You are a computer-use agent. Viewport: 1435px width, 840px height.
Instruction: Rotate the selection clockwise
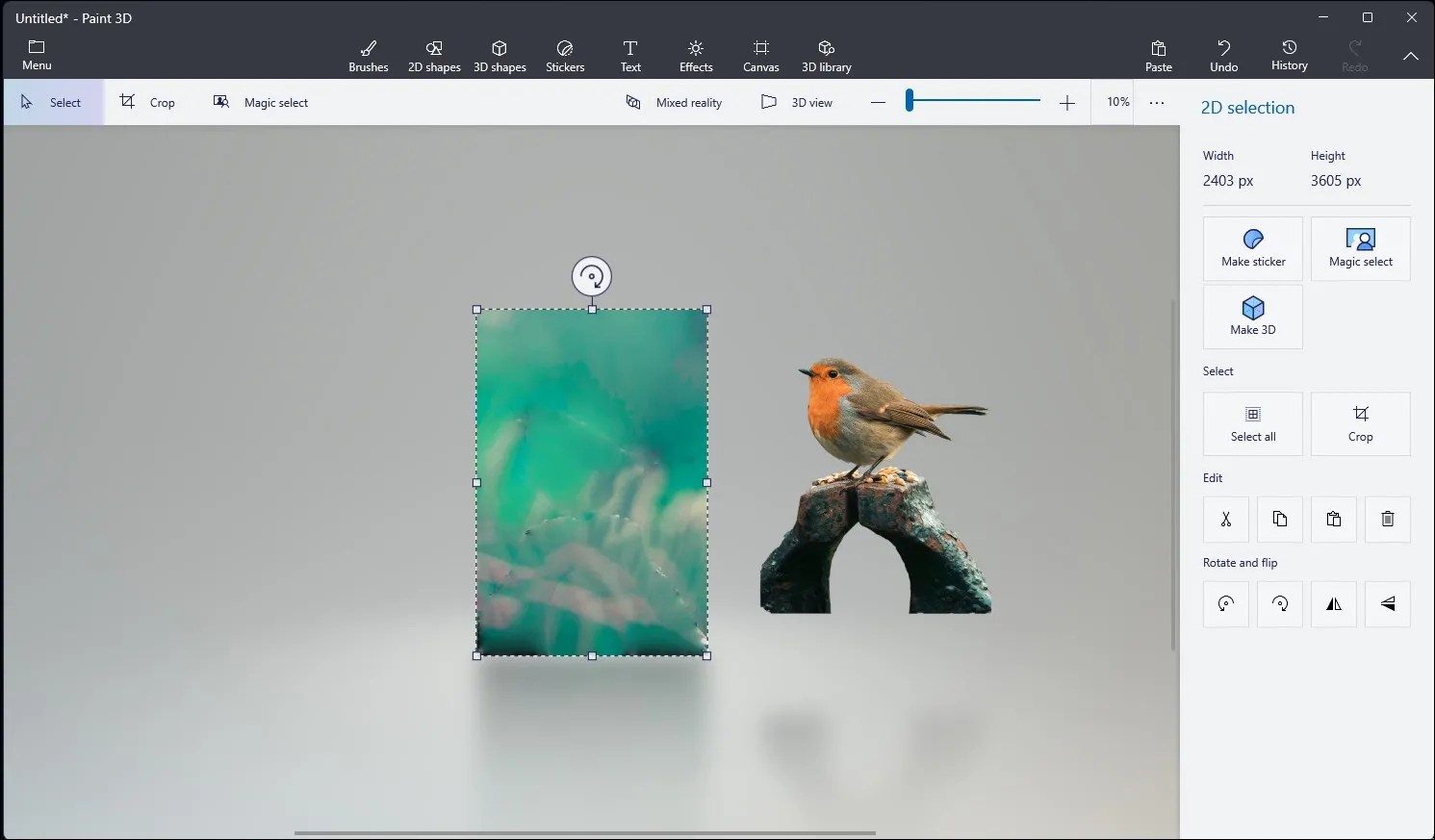1279,604
